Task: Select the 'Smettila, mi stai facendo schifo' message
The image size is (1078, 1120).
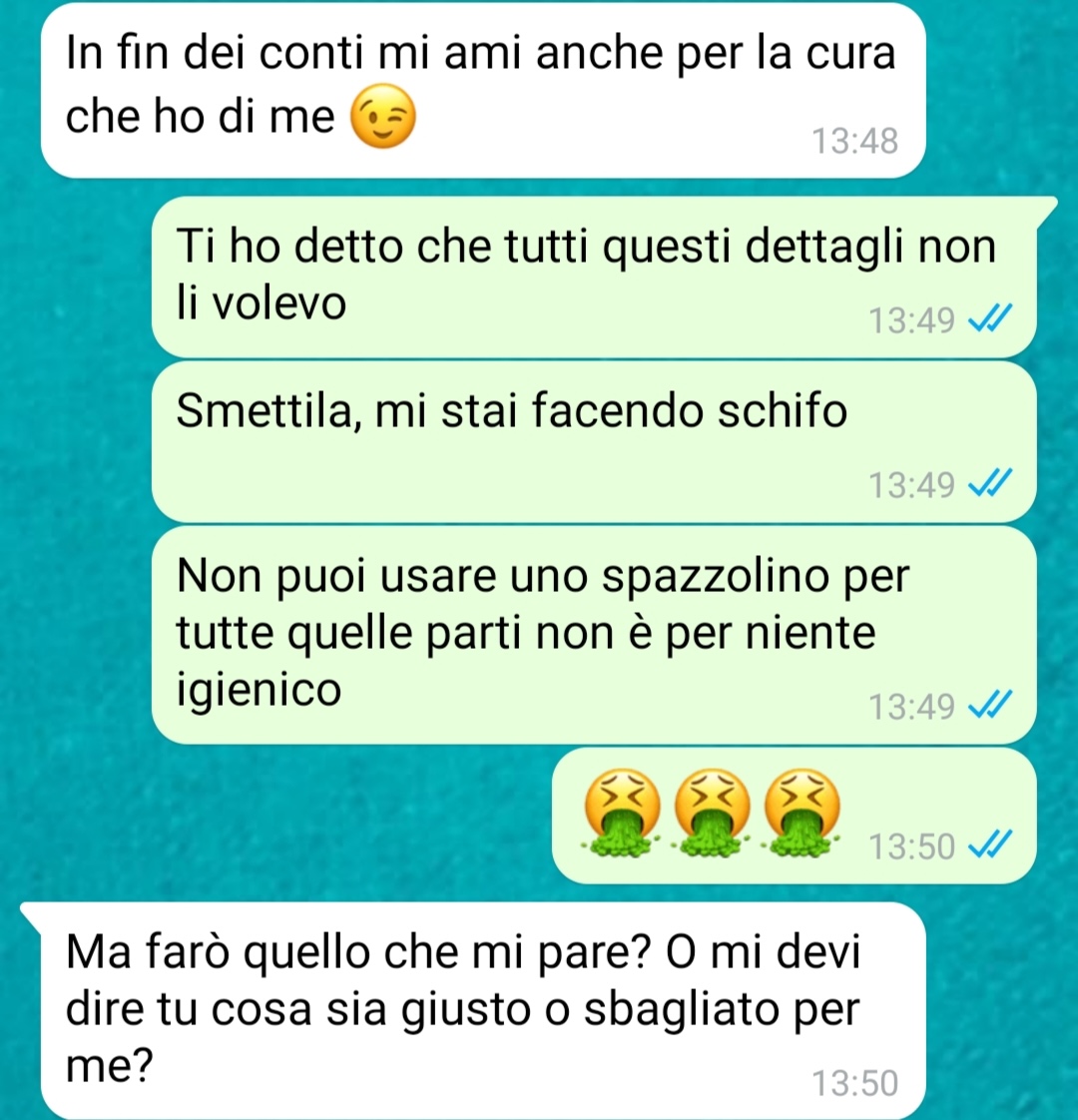Action: point(594,442)
